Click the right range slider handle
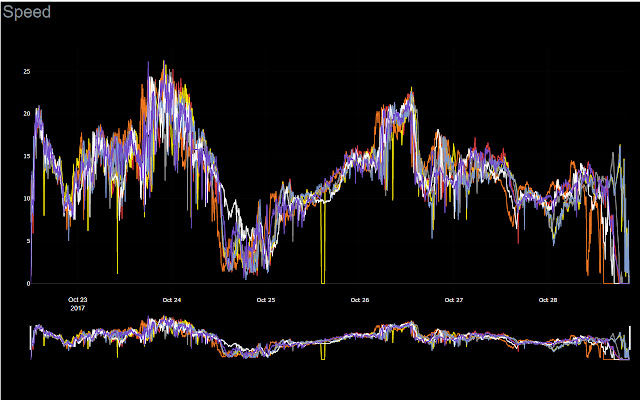640x400 pixels. pos(630,338)
